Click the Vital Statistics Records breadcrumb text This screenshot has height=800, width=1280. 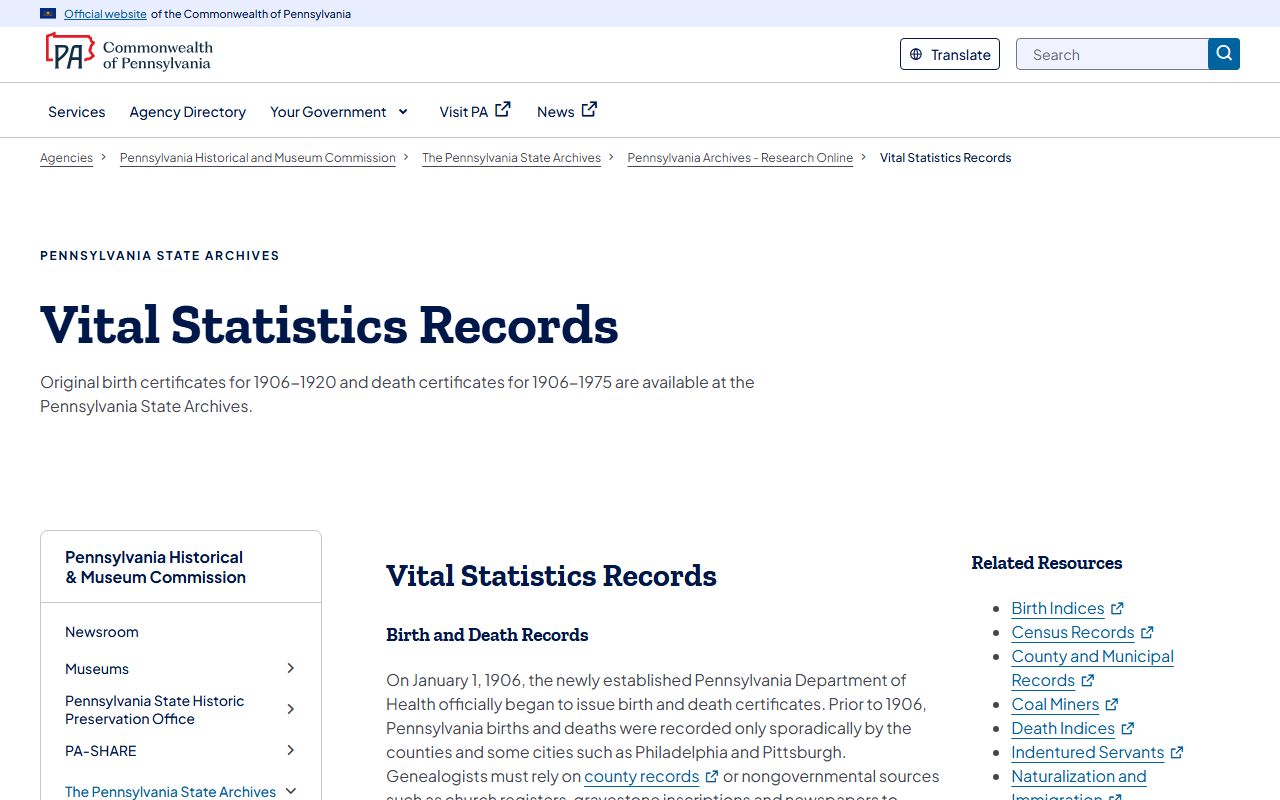pyautogui.click(x=946, y=158)
